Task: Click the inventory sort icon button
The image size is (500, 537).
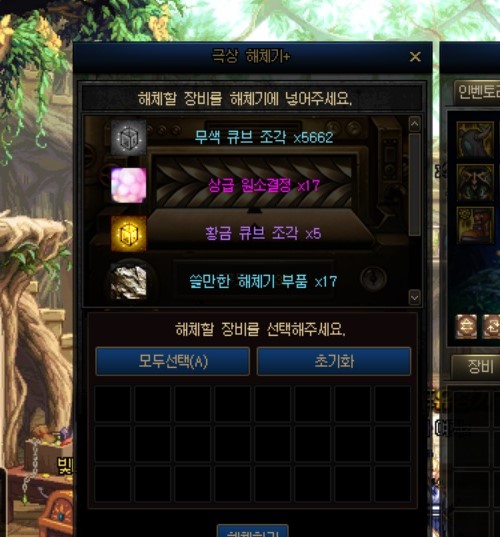Action: coord(466,327)
